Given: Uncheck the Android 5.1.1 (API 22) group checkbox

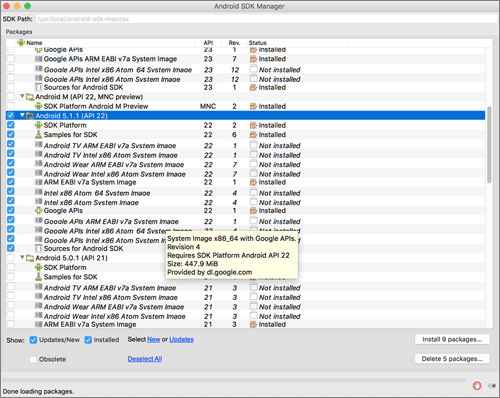Looking at the screenshot, I should tap(11, 115).
